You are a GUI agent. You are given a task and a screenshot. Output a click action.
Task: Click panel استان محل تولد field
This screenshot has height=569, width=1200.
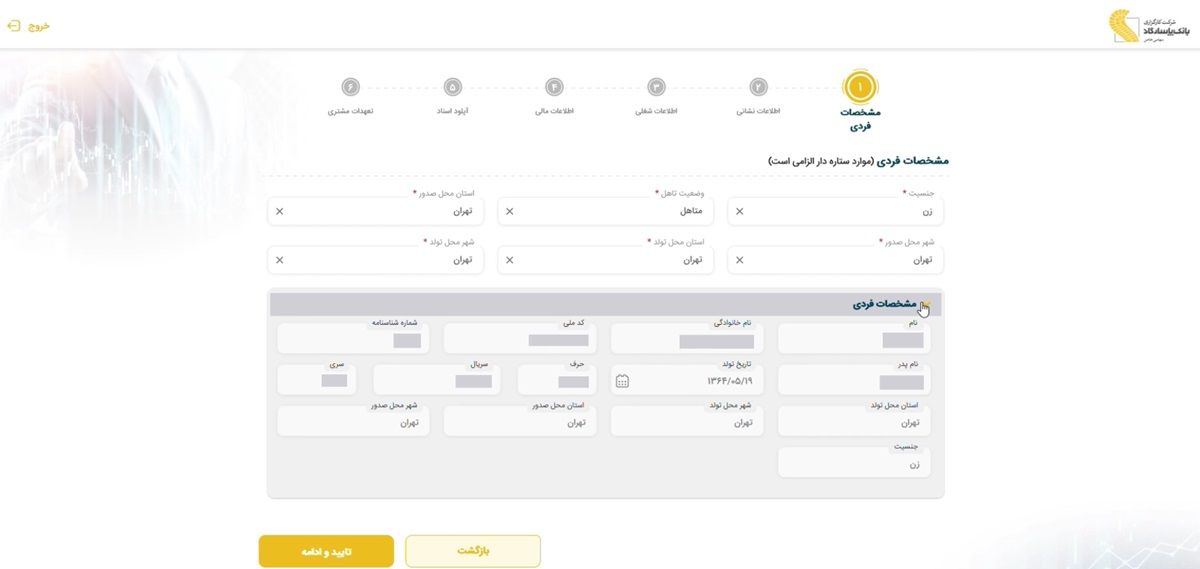854,421
